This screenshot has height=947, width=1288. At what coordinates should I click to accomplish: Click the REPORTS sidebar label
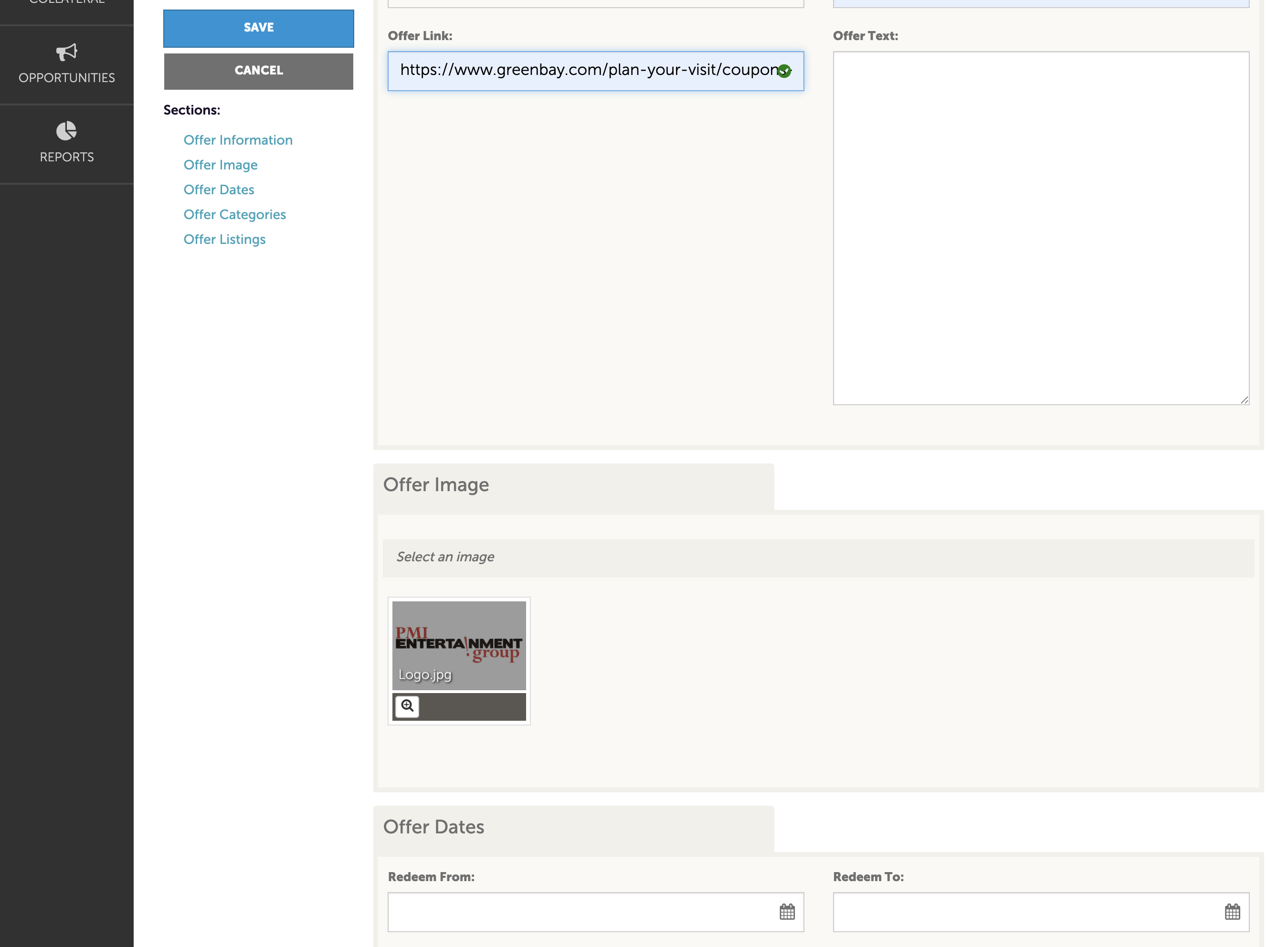click(x=66, y=157)
